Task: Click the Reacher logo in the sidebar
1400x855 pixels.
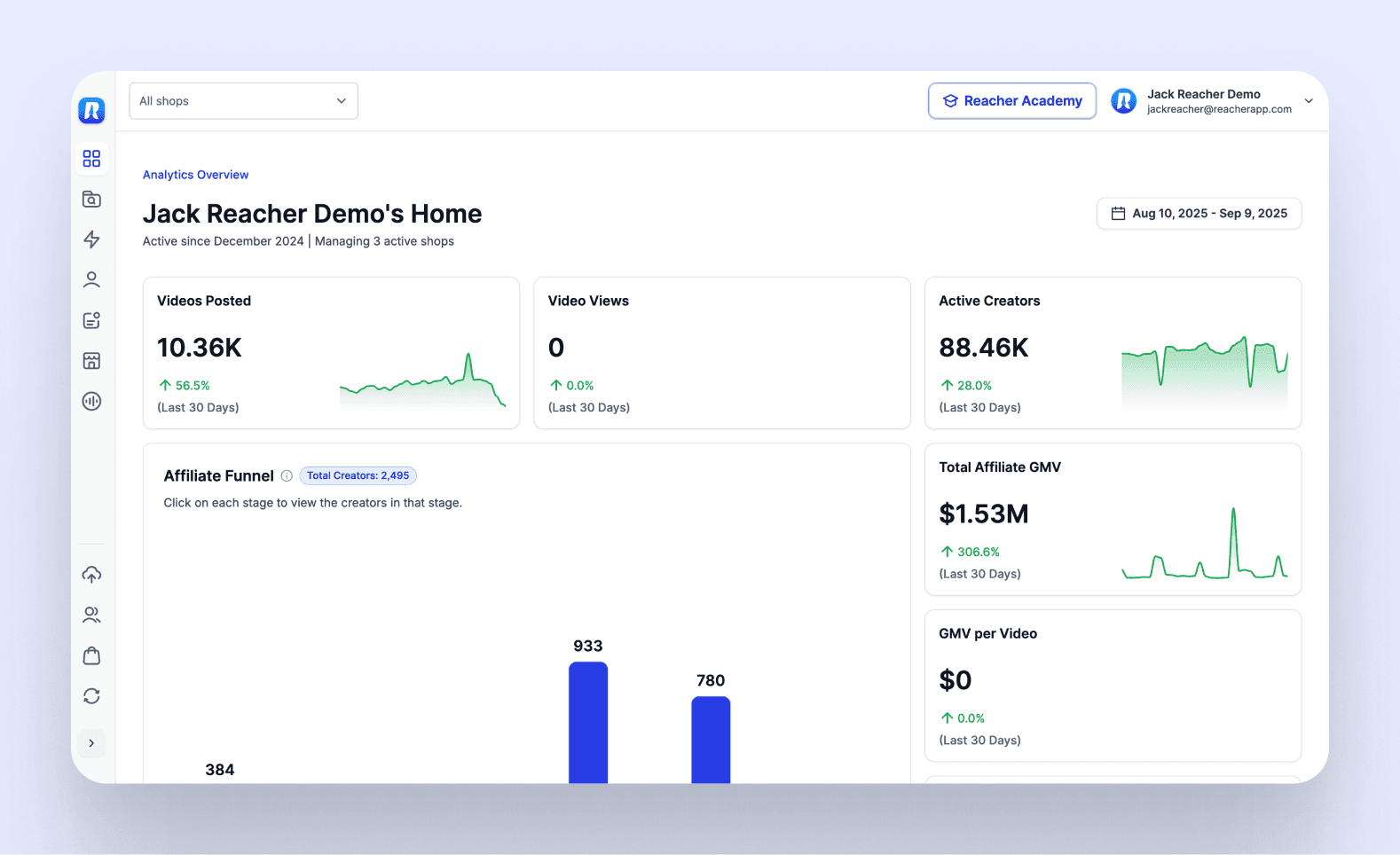Action: (x=91, y=111)
